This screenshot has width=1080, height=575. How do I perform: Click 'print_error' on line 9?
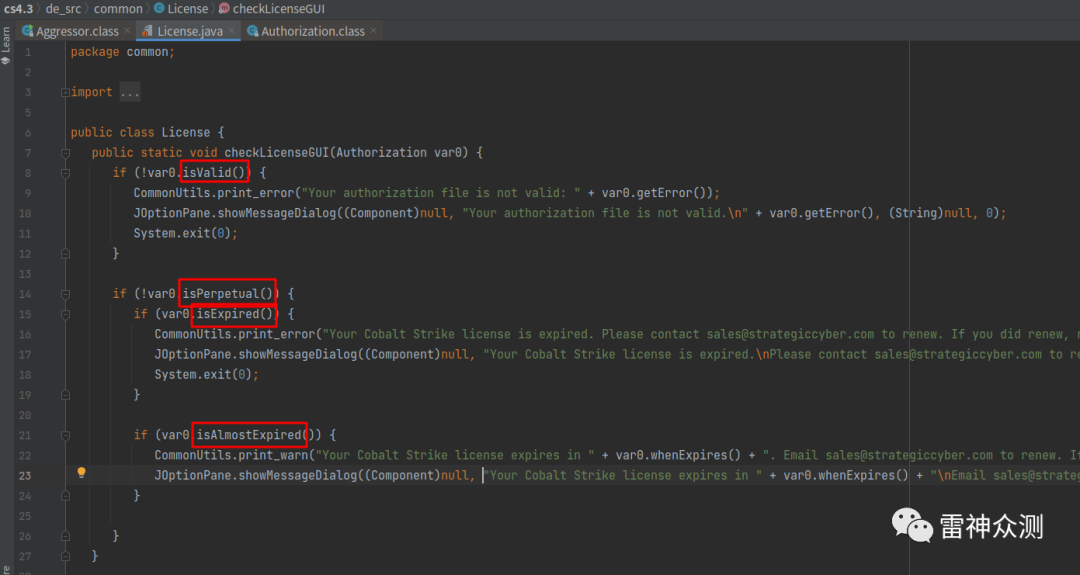click(256, 193)
